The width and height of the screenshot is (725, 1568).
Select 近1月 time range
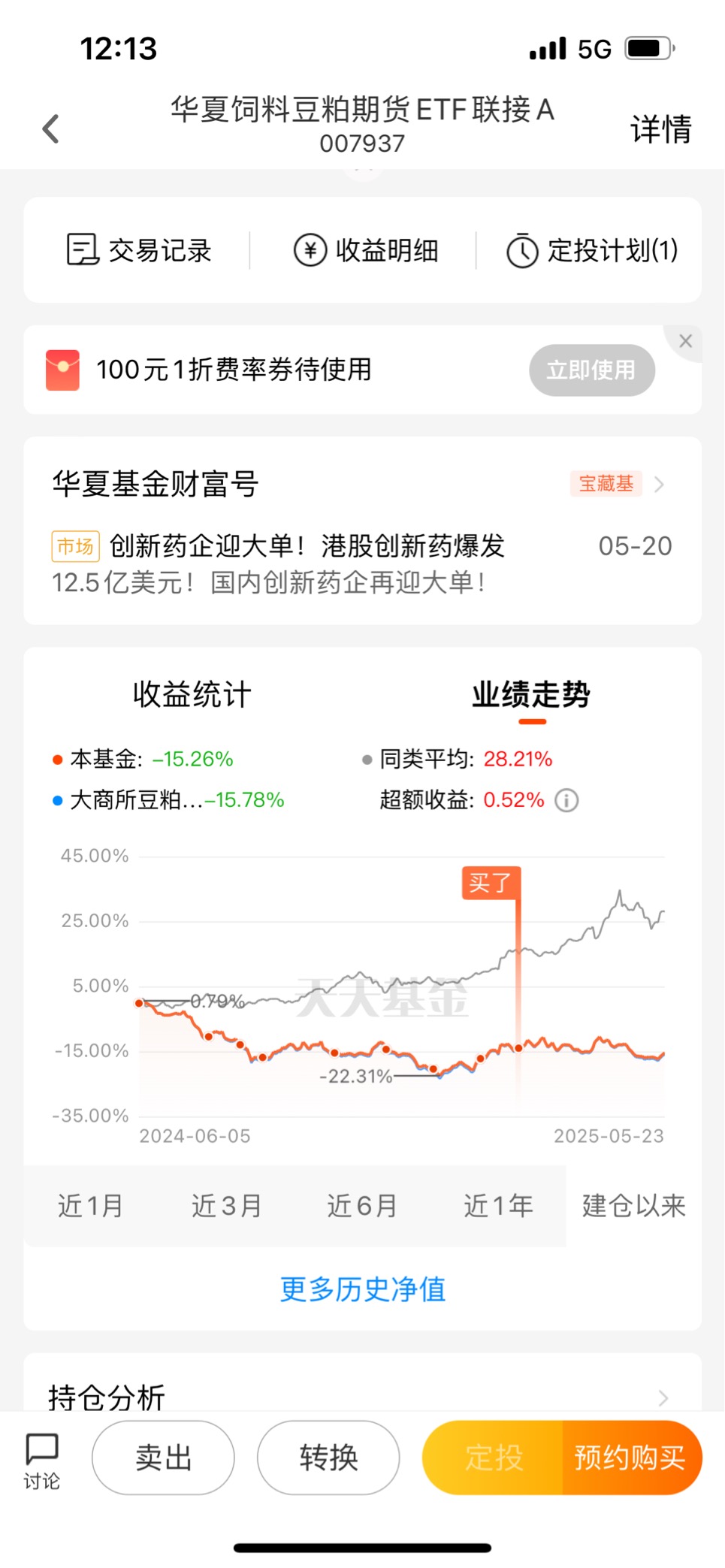coord(90,1206)
